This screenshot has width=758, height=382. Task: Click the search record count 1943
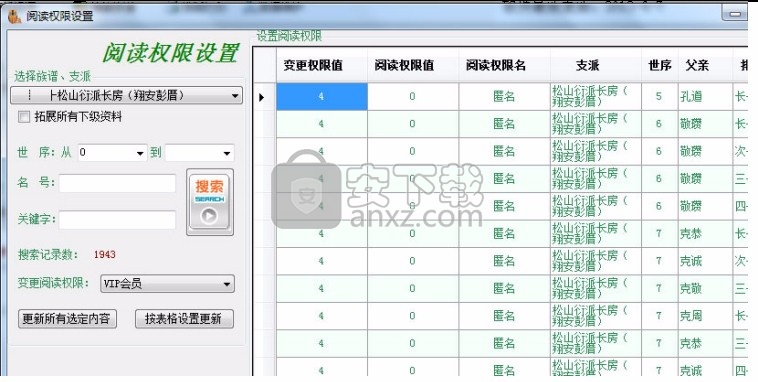[104, 255]
